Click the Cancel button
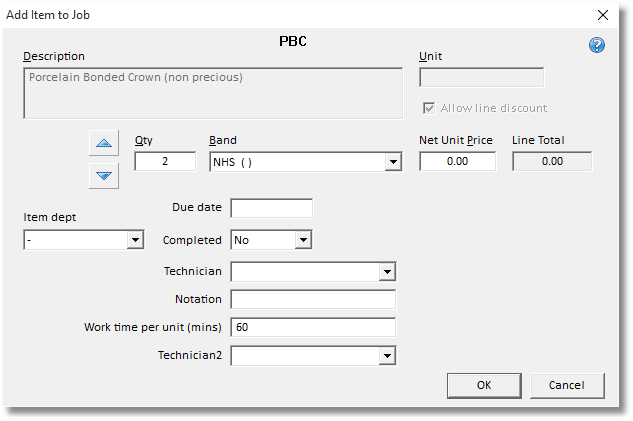633x421 pixels. pyautogui.click(x=565, y=385)
